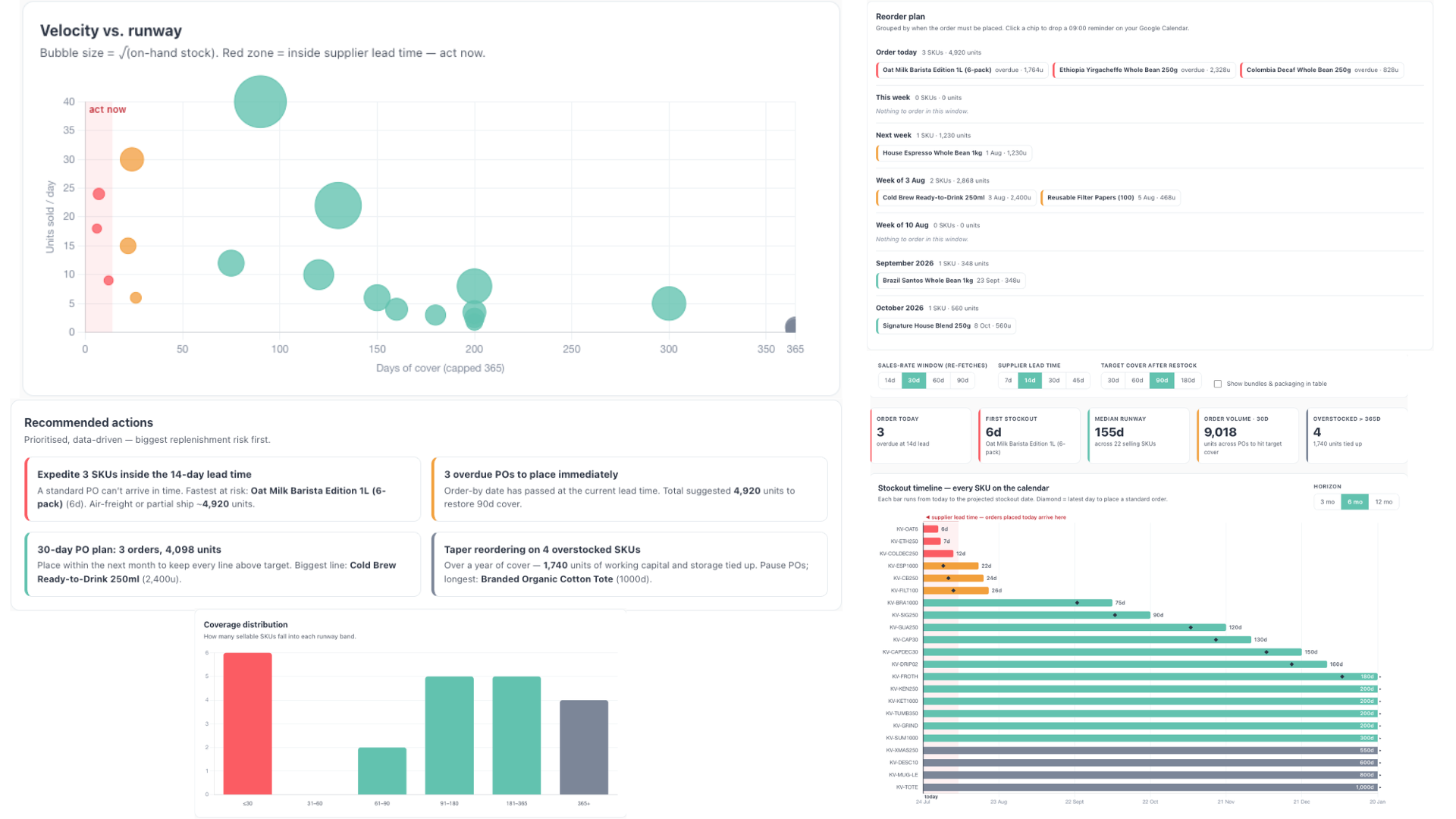
Task: Click the KV-XMAS250 550d stockout bar
Action: (1150, 750)
